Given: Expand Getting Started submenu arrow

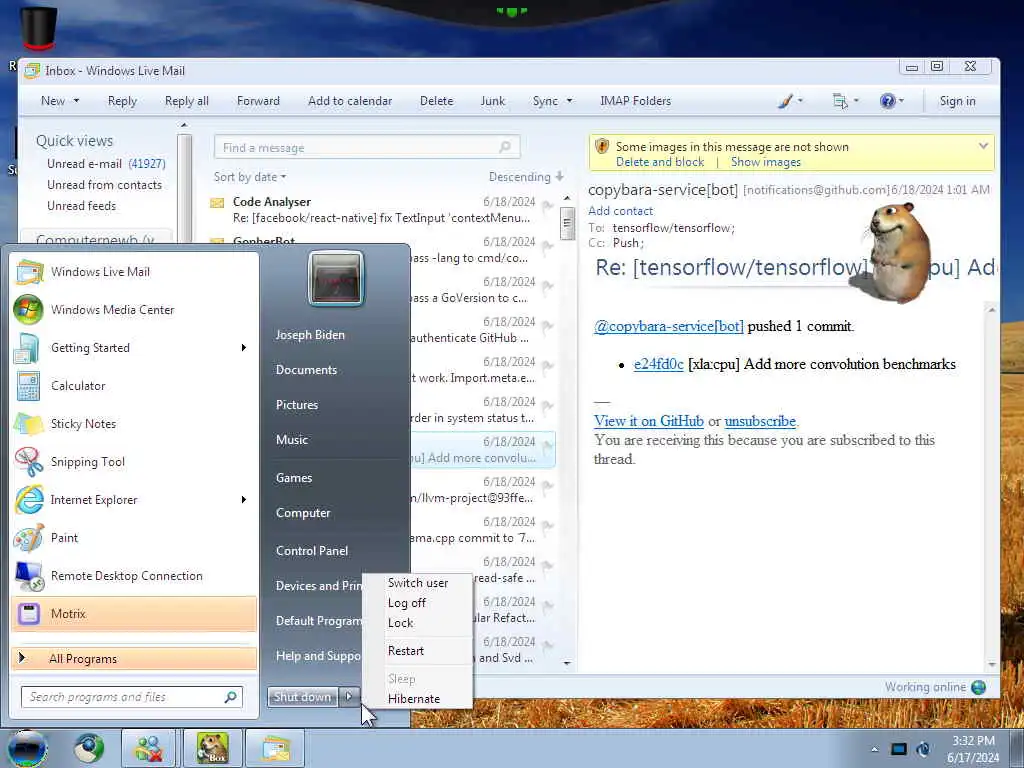Looking at the screenshot, I should 244,347.
